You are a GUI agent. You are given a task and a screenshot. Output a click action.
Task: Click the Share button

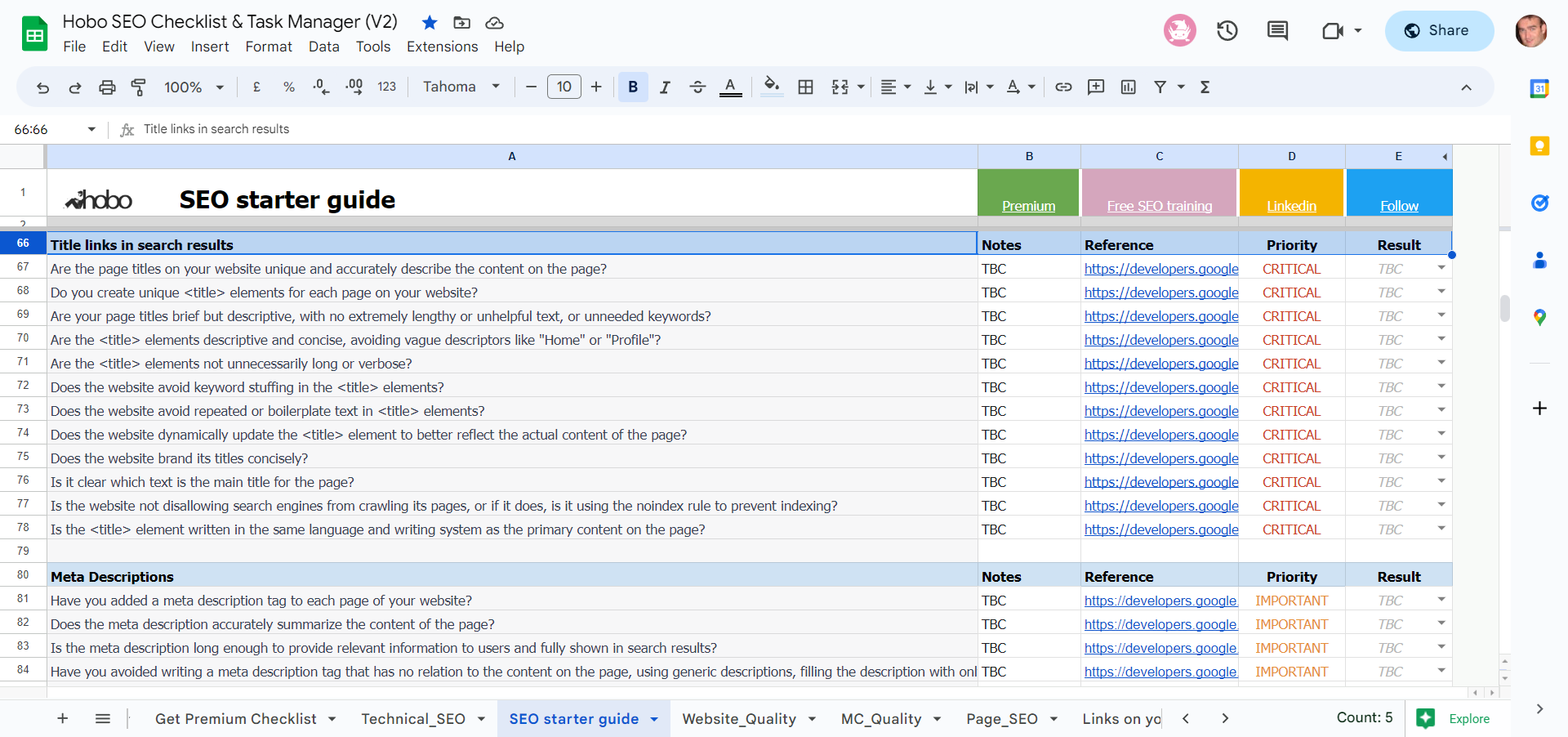(x=1439, y=31)
